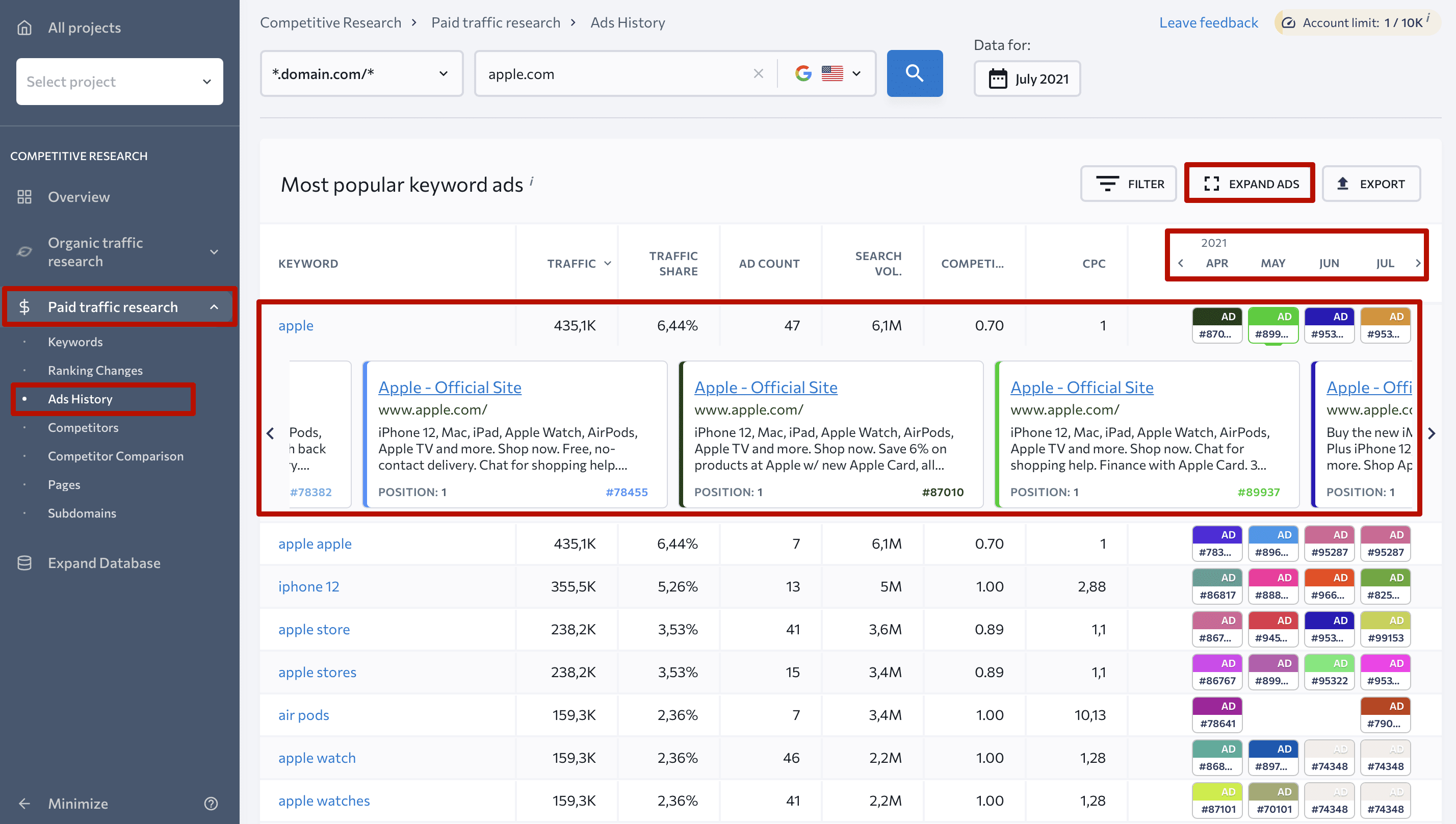Viewport: 1456px width, 824px height.
Task: Open Ranking Changes submenu item
Action: [x=95, y=370]
